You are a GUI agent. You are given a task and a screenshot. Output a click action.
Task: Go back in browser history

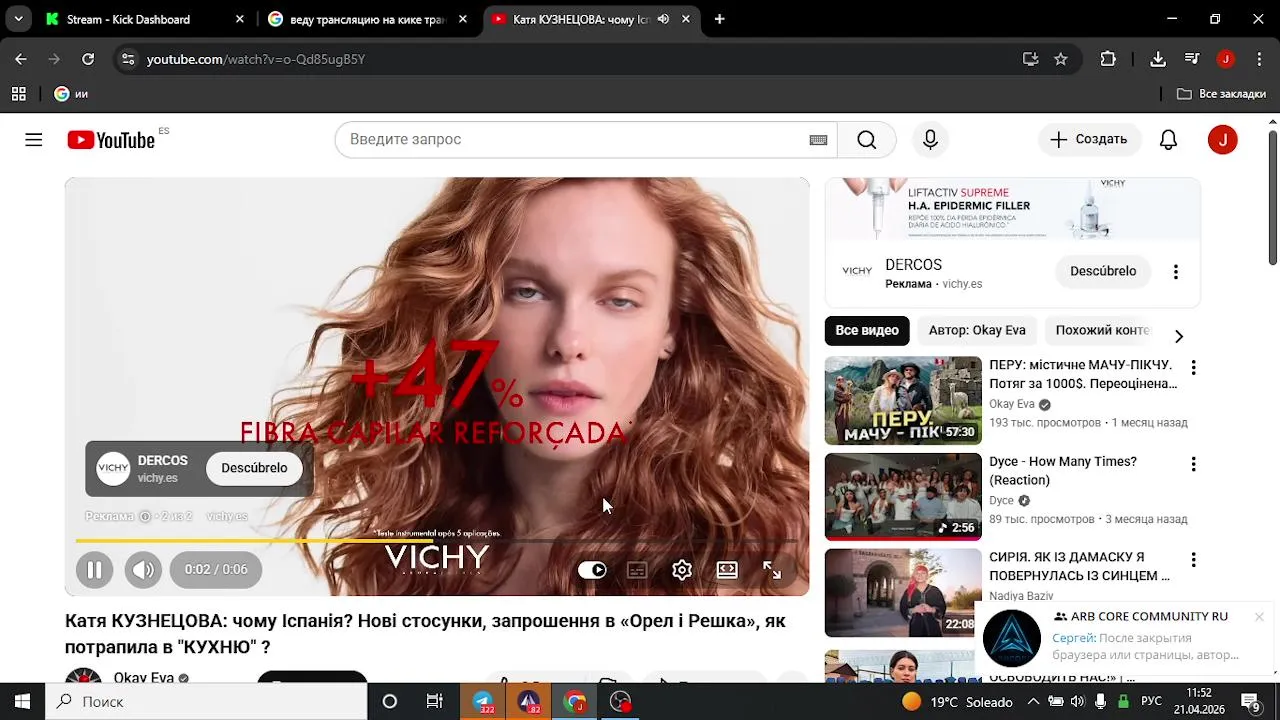click(21, 59)
